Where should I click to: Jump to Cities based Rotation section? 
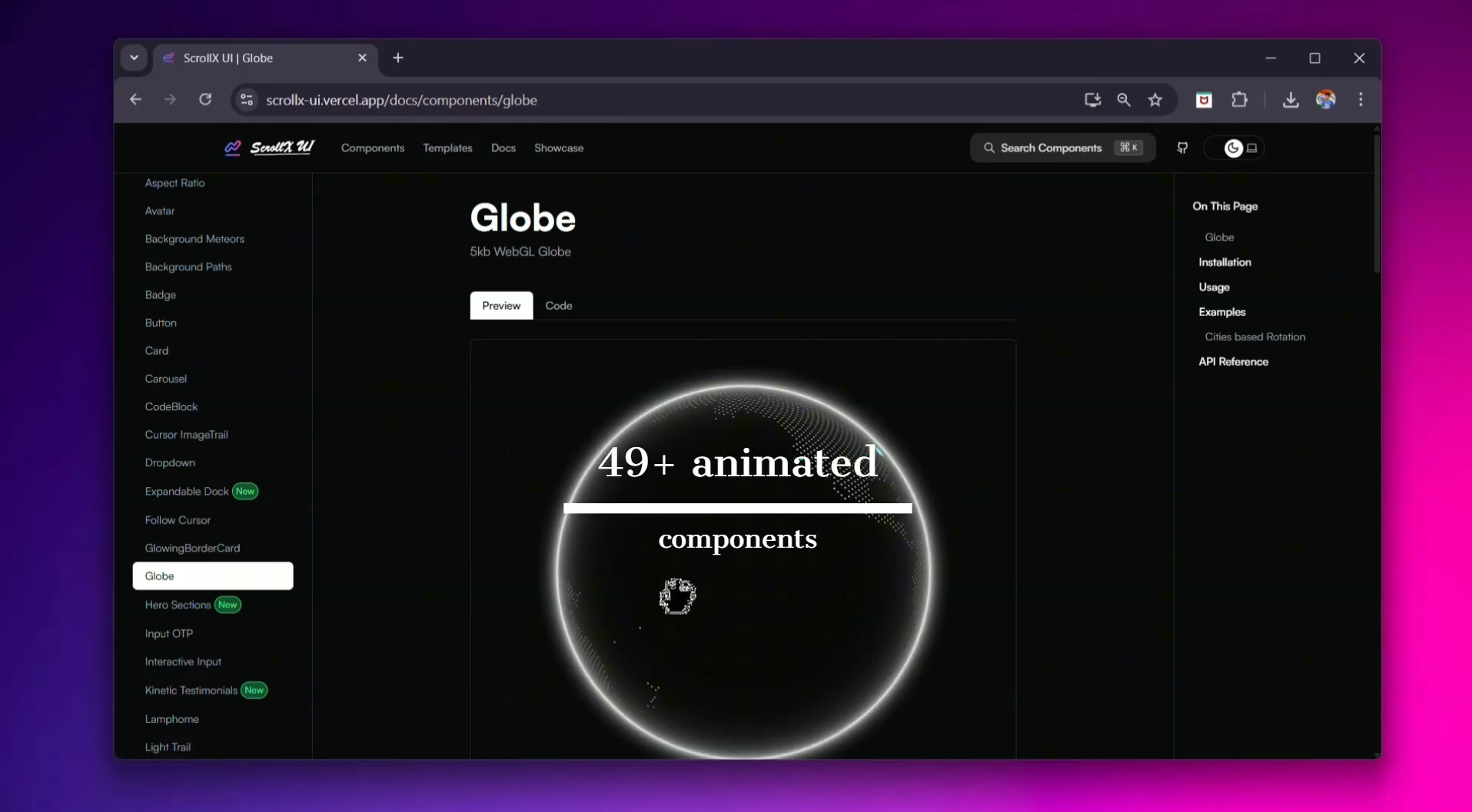click(x=1254, y=336)
